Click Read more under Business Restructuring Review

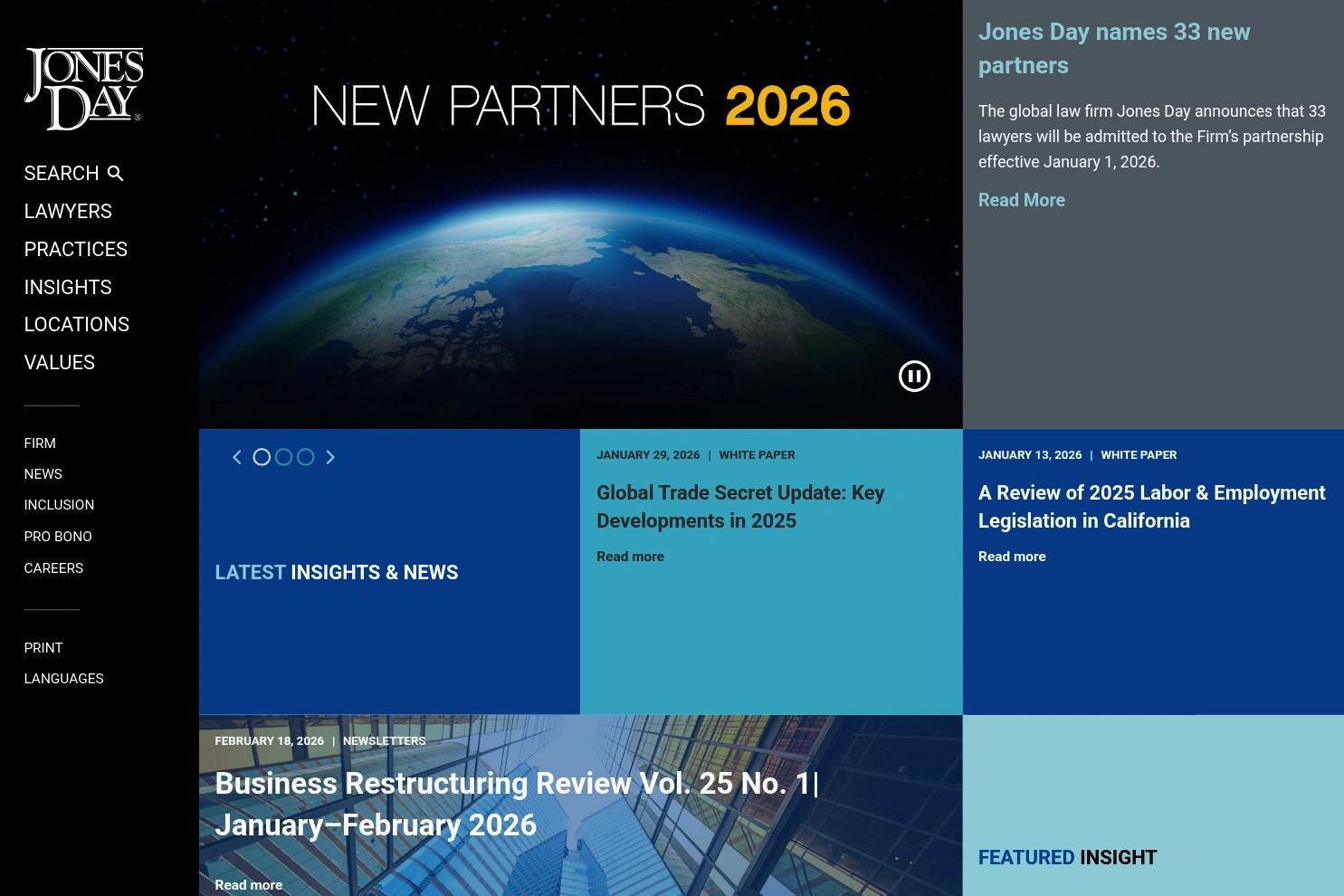pyautogui.click(x=248, y=885)
